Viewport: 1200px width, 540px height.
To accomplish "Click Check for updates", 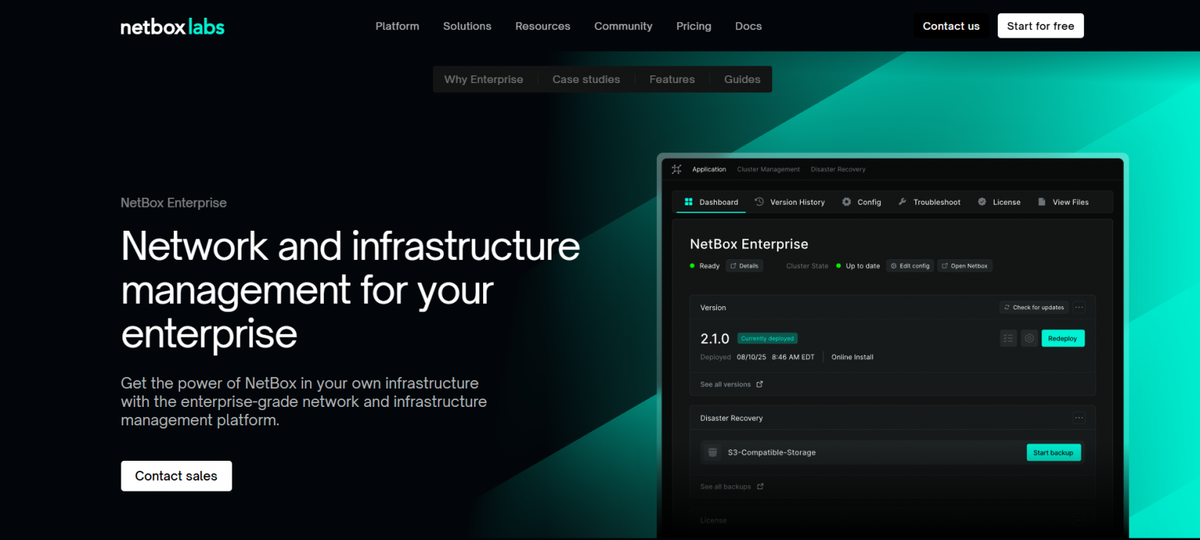I will click(x=1034, y=307).
